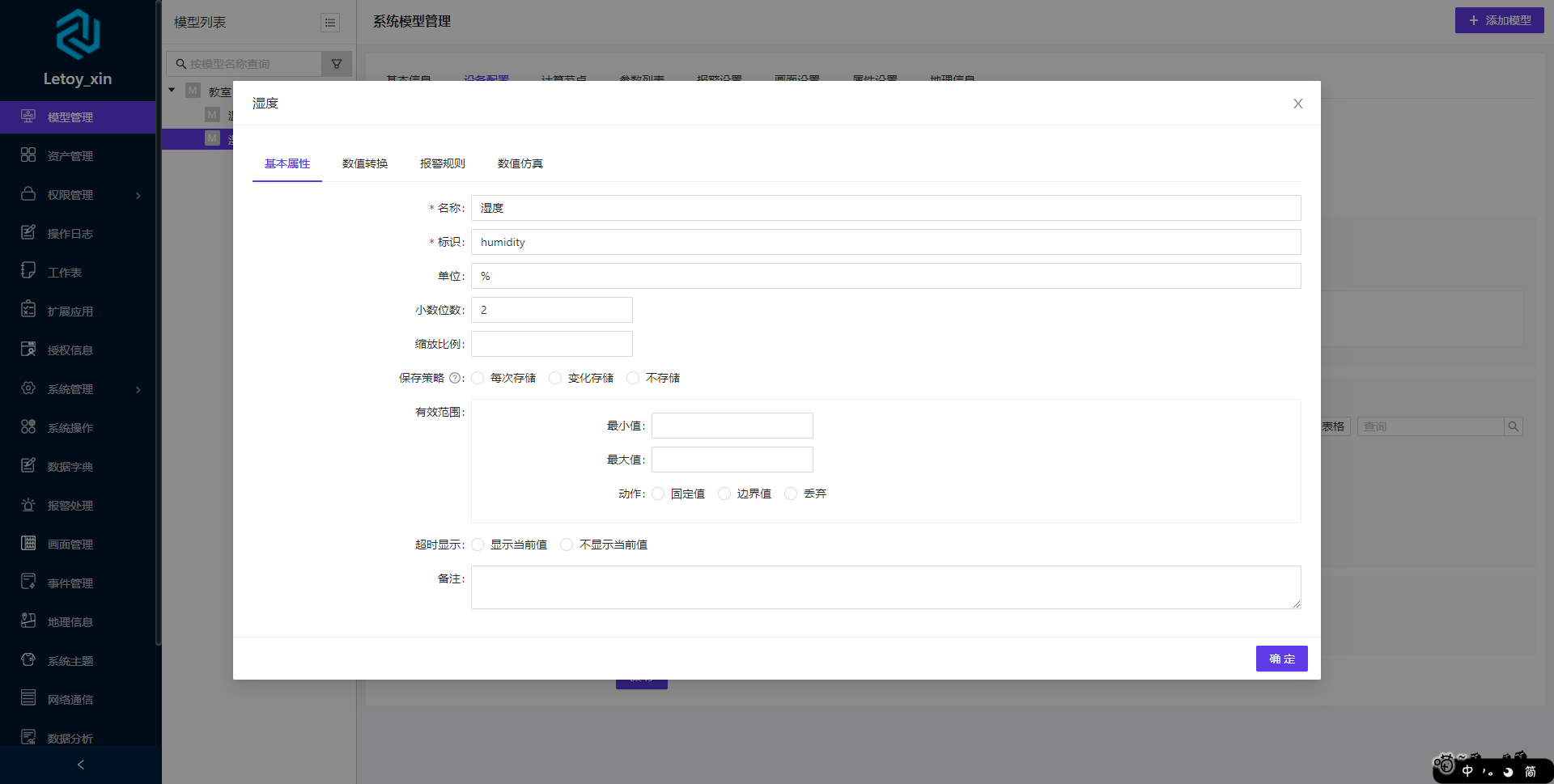Click the 缩放比例 input field
The image size is (1554, 784).
click(552, 344)
